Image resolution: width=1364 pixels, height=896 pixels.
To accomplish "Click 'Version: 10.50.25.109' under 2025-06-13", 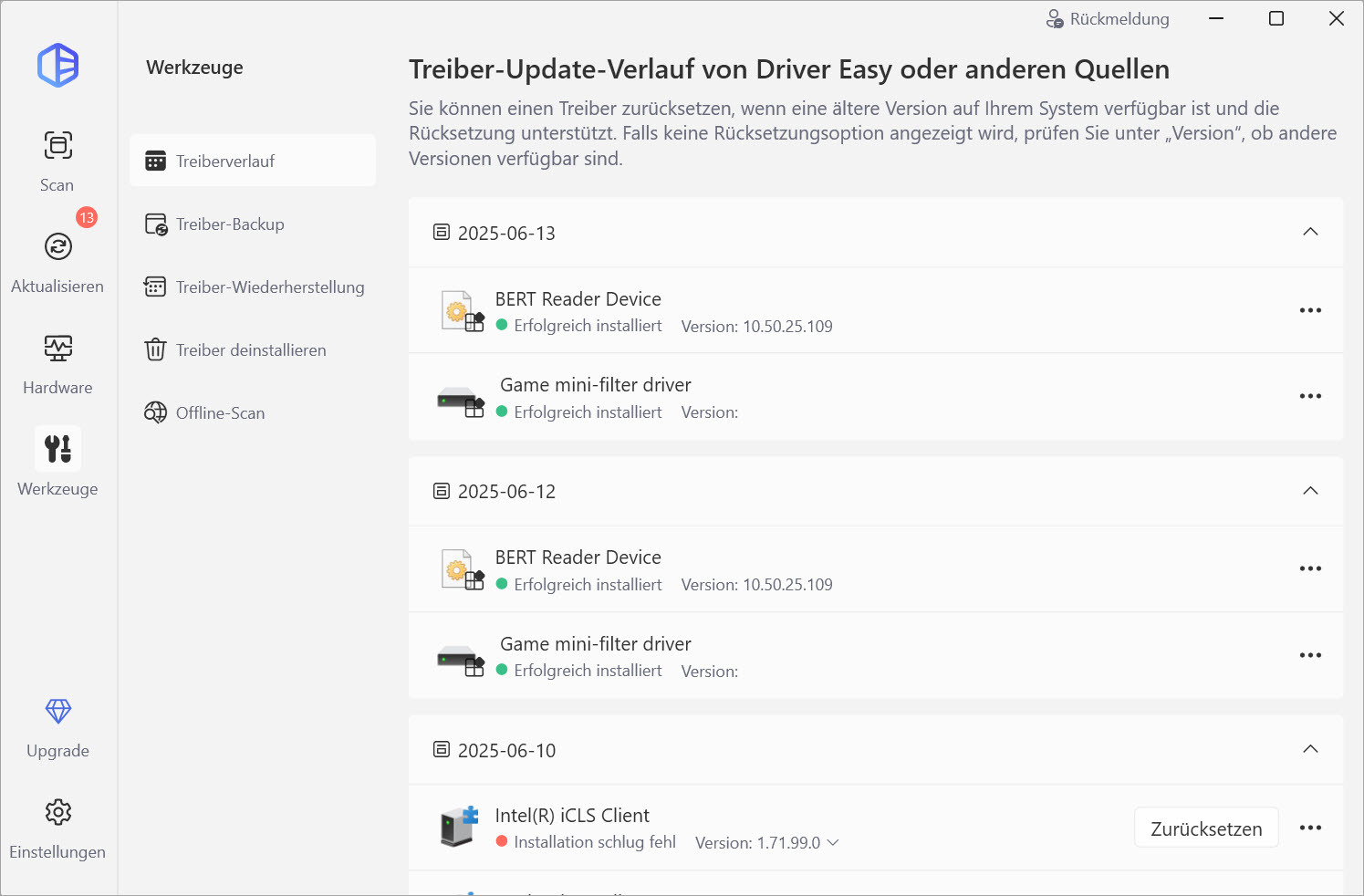I will (756, 326).
